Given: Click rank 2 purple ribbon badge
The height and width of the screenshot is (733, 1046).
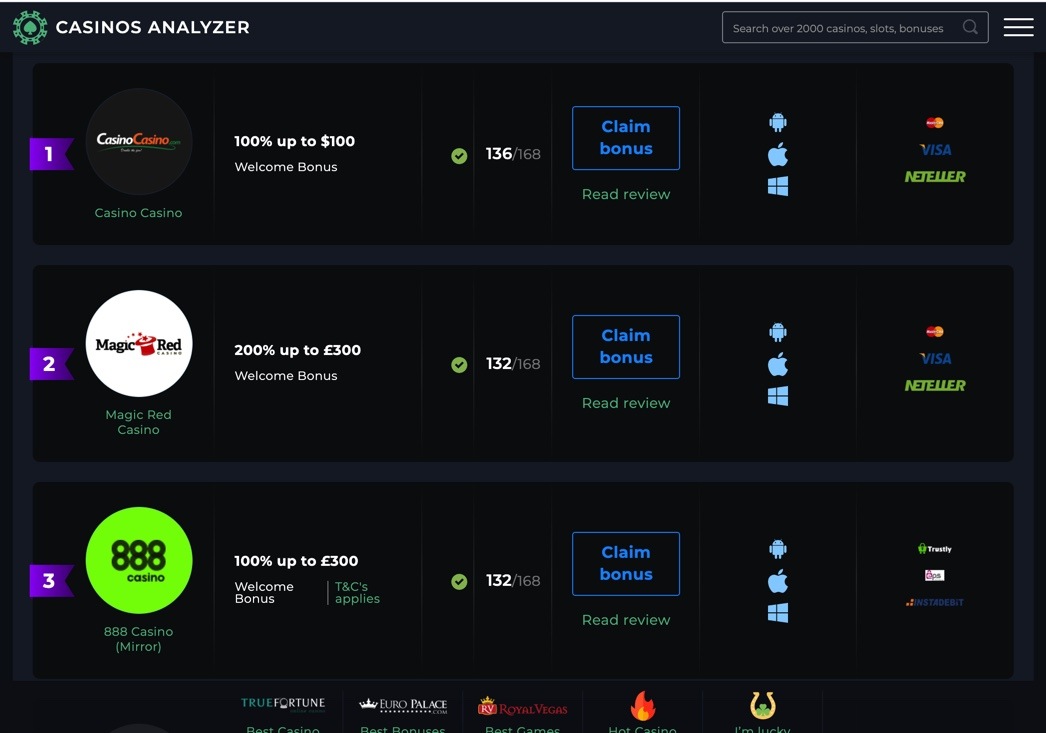Looking at the screenshot, I should click(x=51, y=363).
